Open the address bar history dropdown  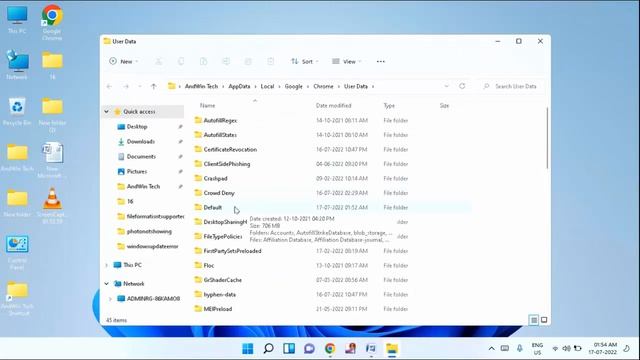click(447, 86)
